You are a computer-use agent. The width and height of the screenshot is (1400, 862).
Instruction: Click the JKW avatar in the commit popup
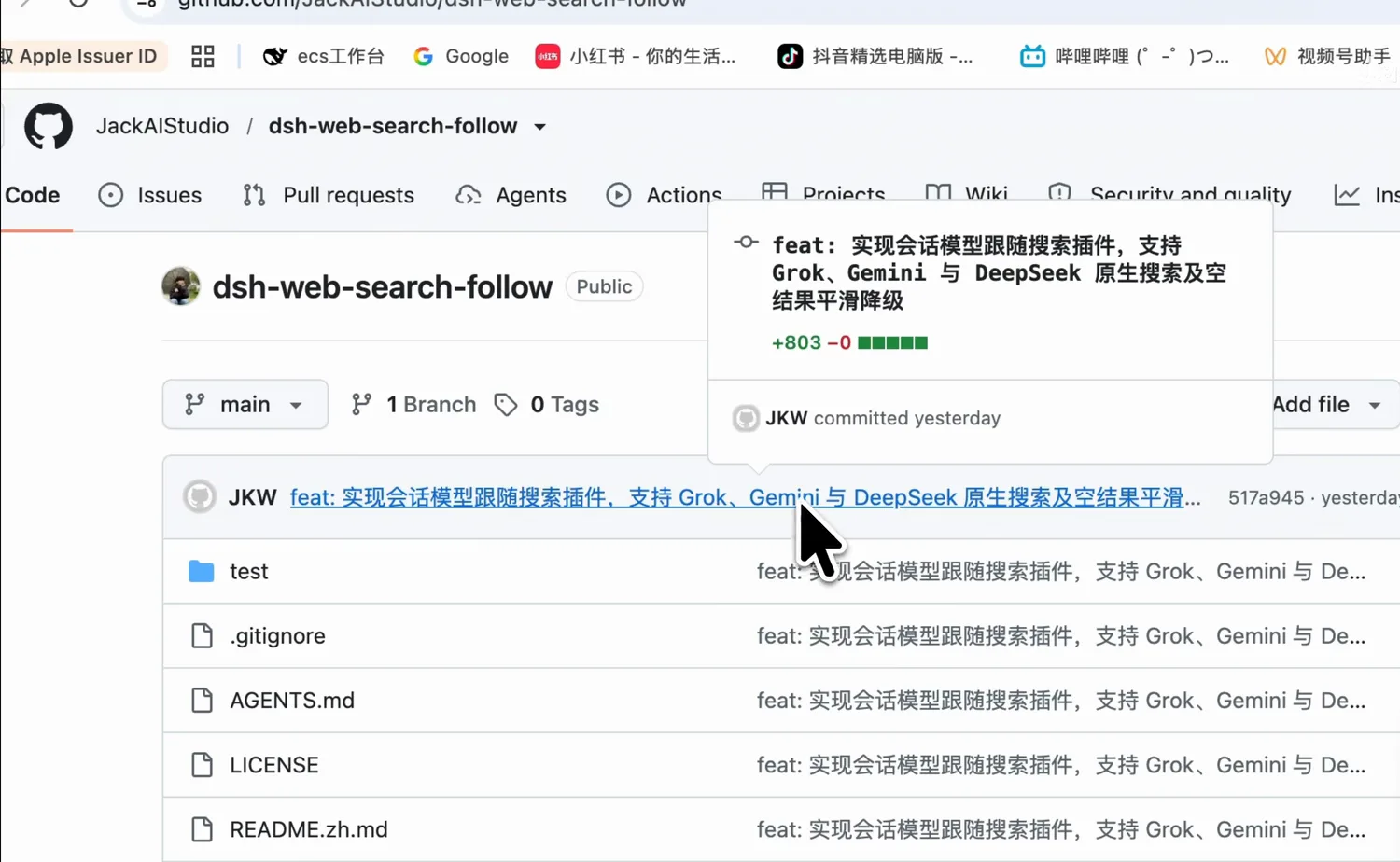pos(746,418)
